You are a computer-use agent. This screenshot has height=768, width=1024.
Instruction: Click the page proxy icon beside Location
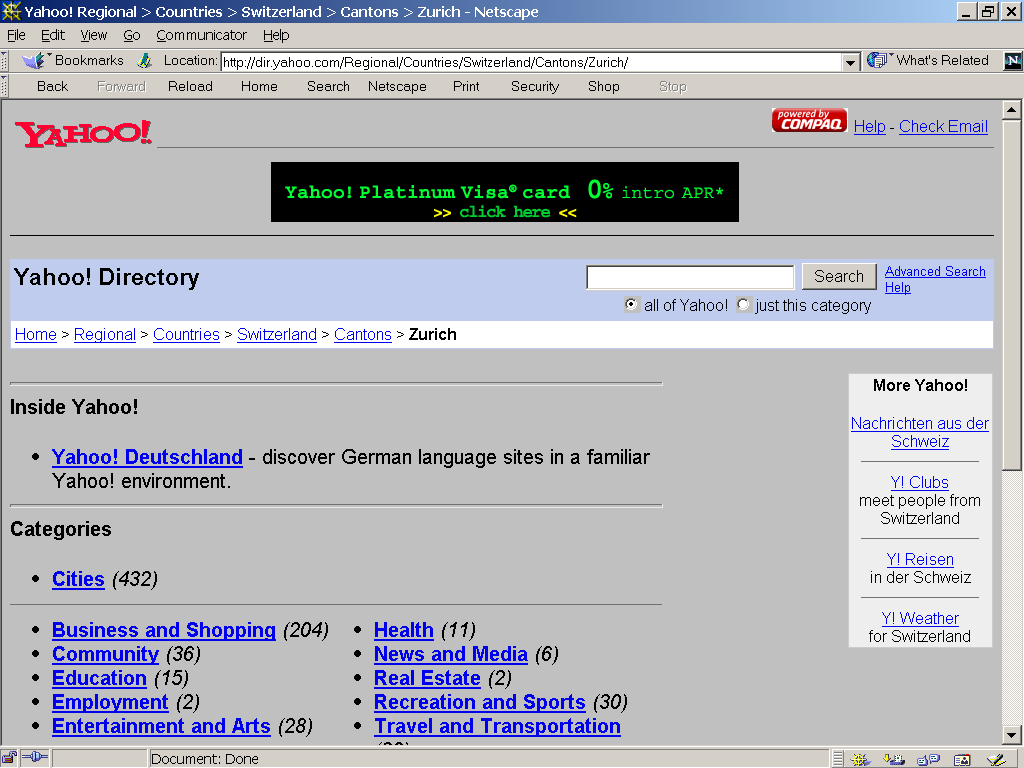(x=144, y=61)
